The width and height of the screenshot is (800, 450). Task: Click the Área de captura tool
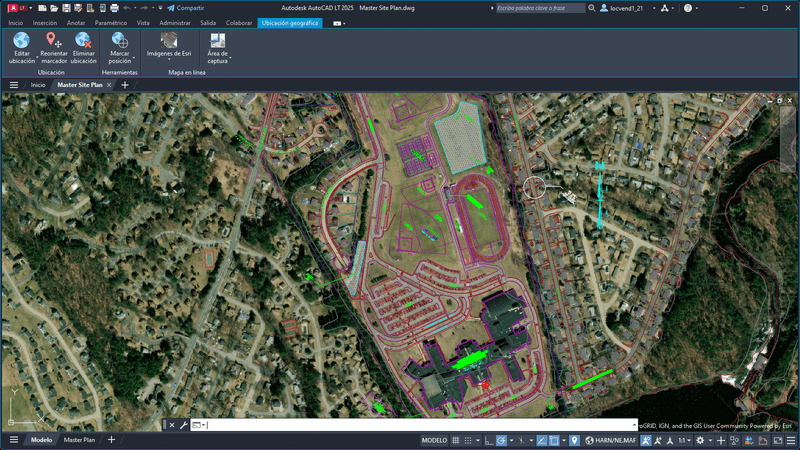point(218,49)
